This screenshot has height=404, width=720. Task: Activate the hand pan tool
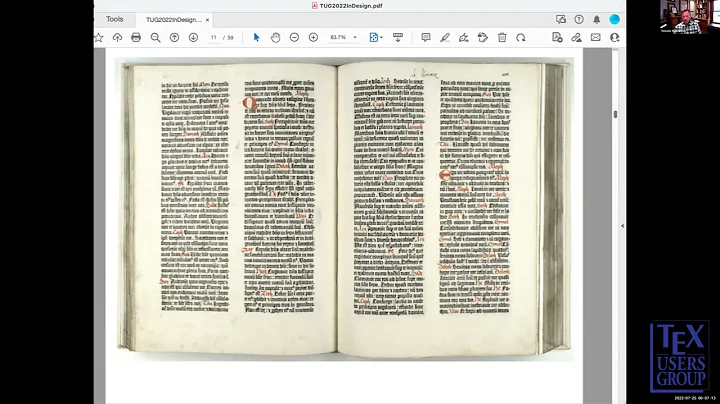coord(275,38)
